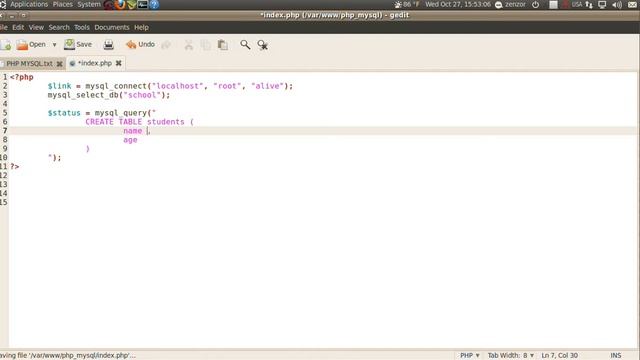The image size is (640, 360).
Task: Click the Copy icon
Action: [x=205, y=45]
